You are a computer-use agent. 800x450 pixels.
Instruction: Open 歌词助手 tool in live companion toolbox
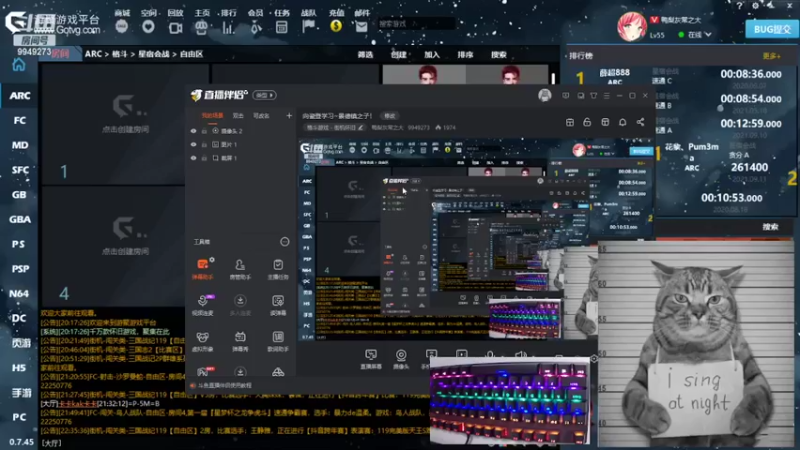(278, 341)
